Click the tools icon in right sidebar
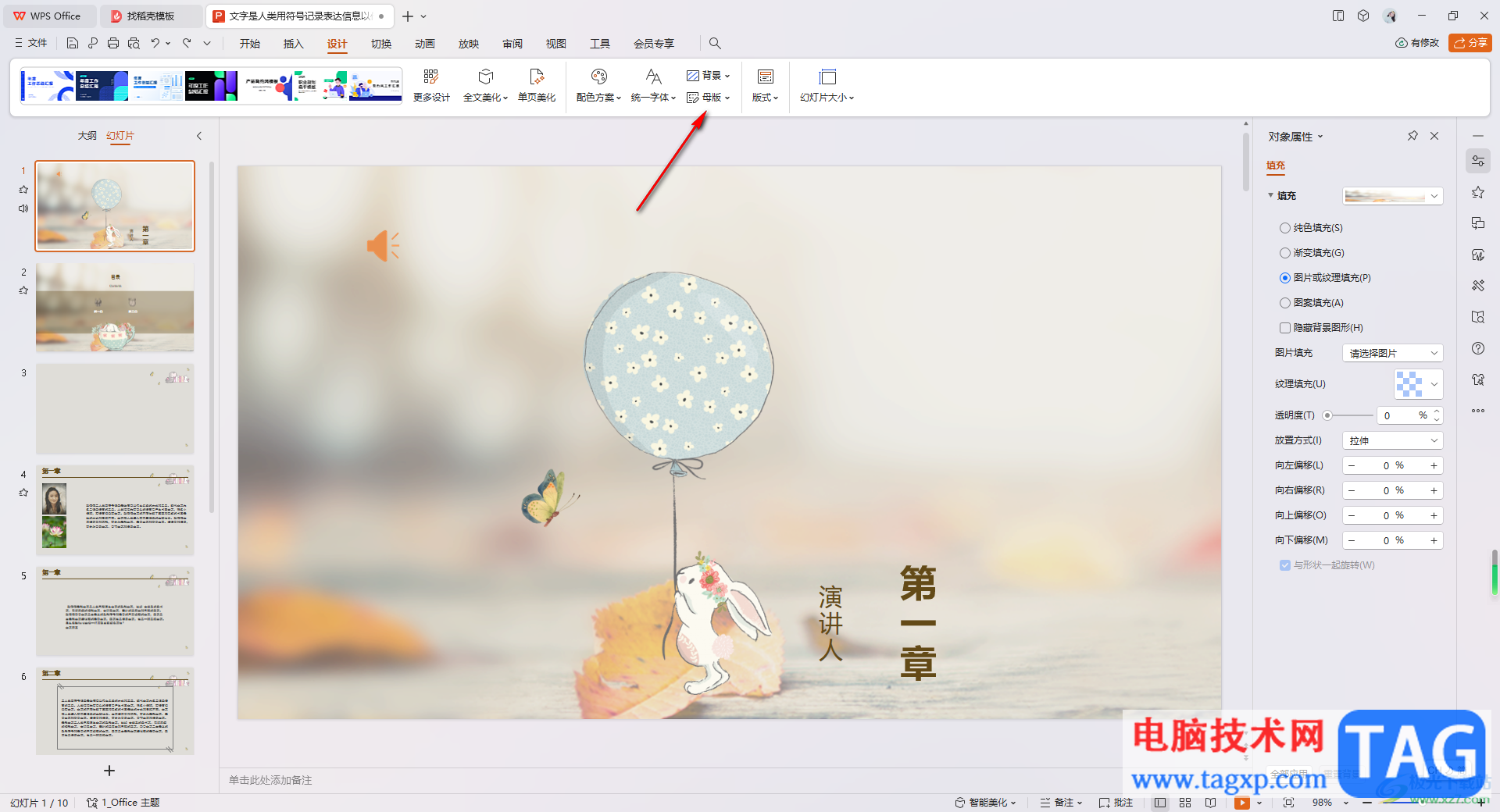This screenshot has height=812, width=1500. click(x=1478, y=286)
